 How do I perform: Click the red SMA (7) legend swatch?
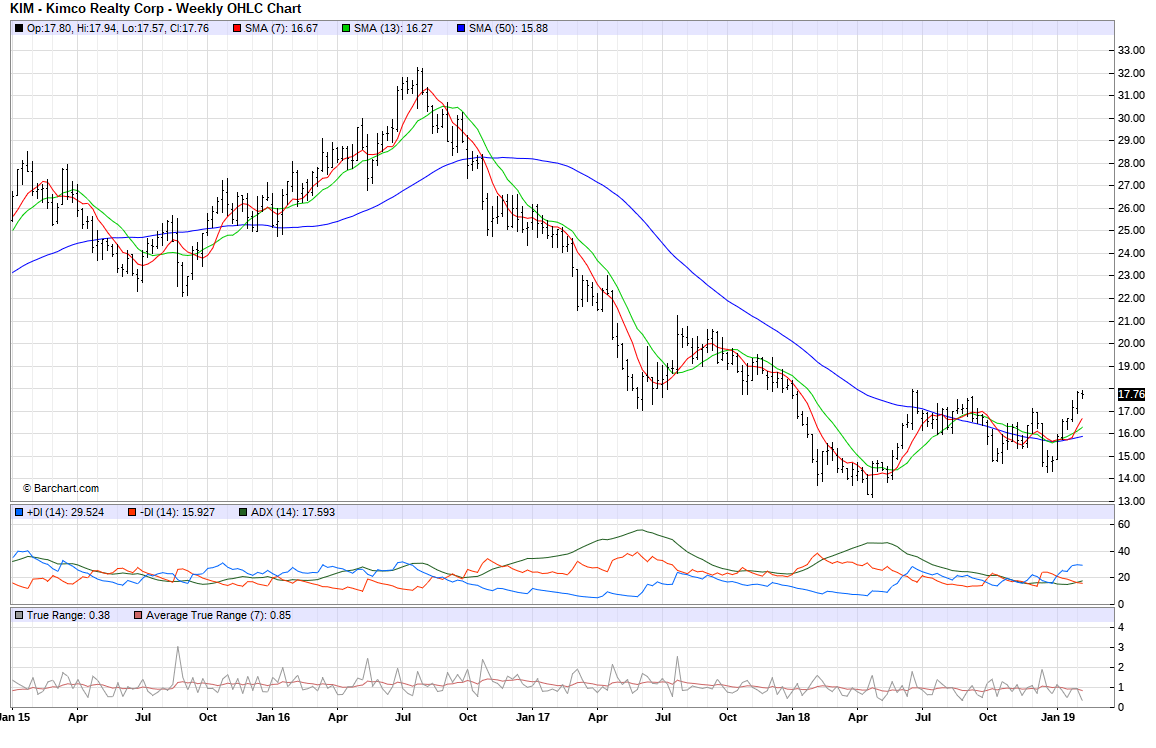[237, 29]
